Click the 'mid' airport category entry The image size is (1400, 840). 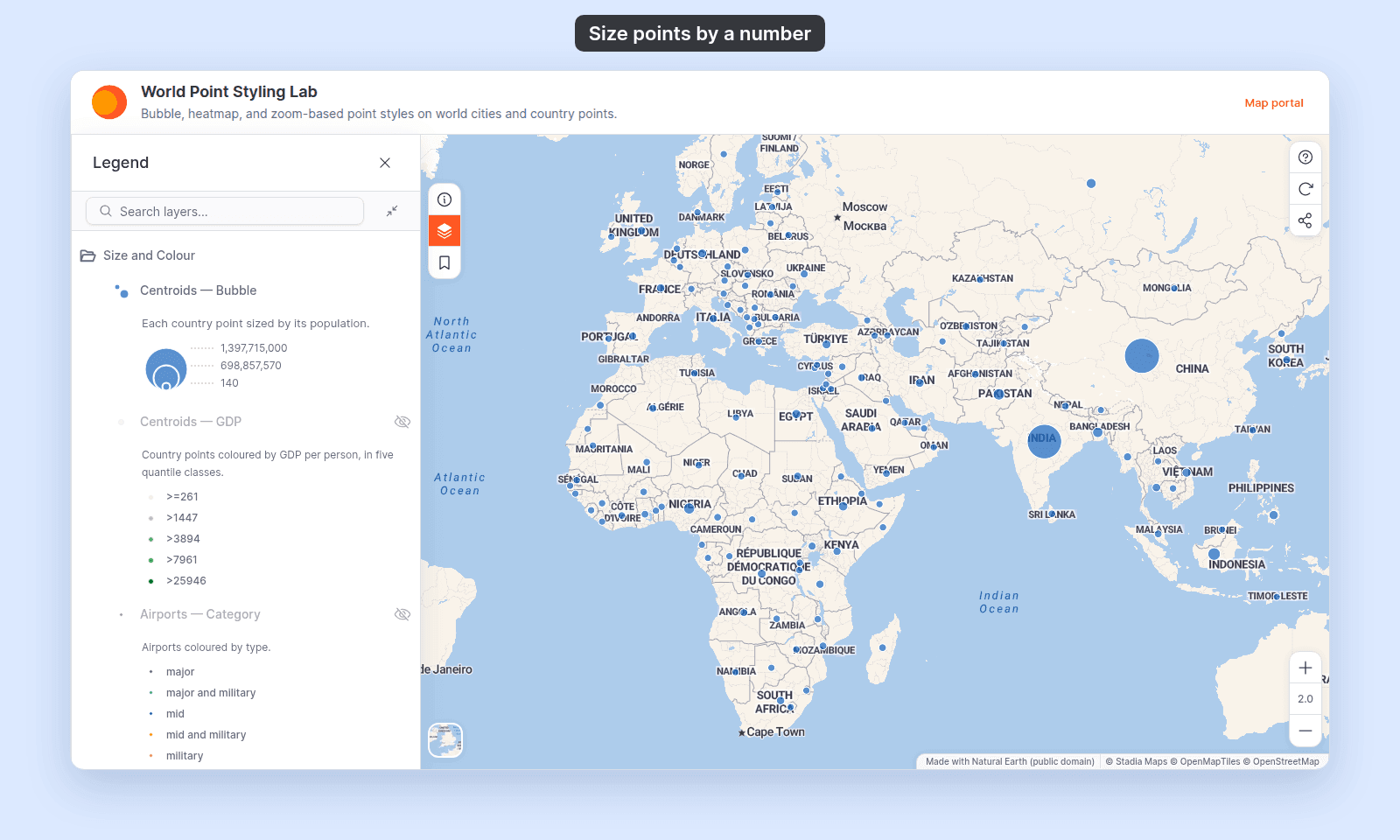175,714
